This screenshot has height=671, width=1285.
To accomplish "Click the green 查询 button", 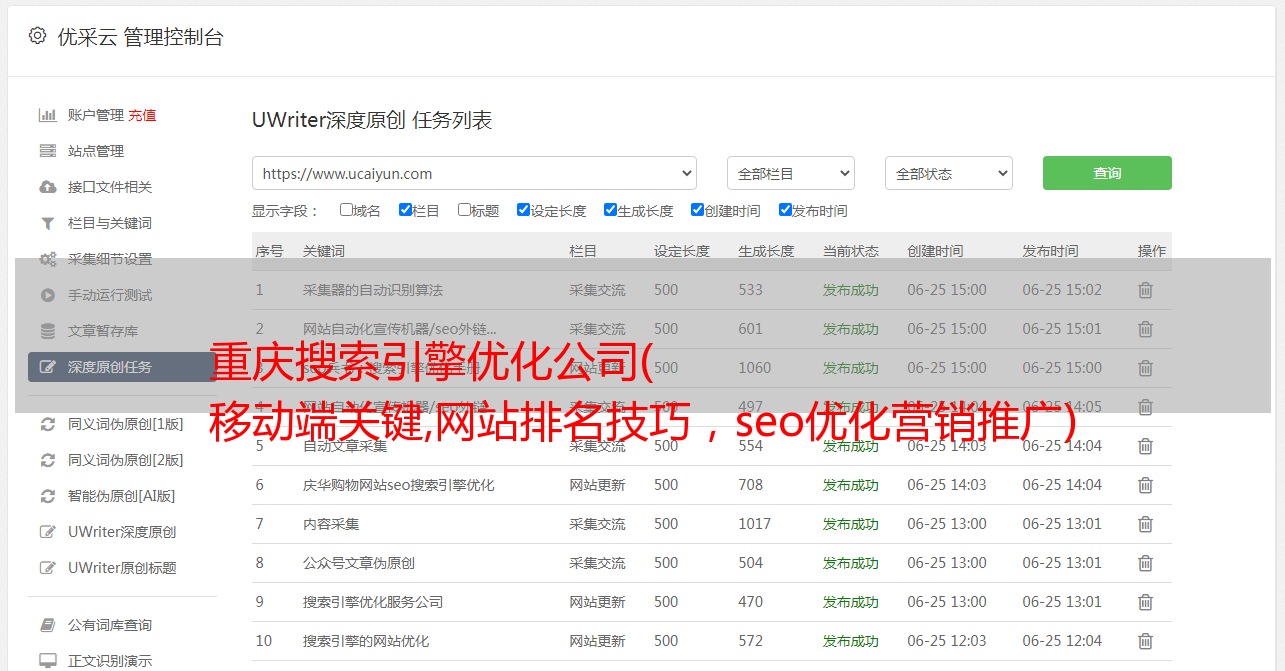I will coord(1107,173).
